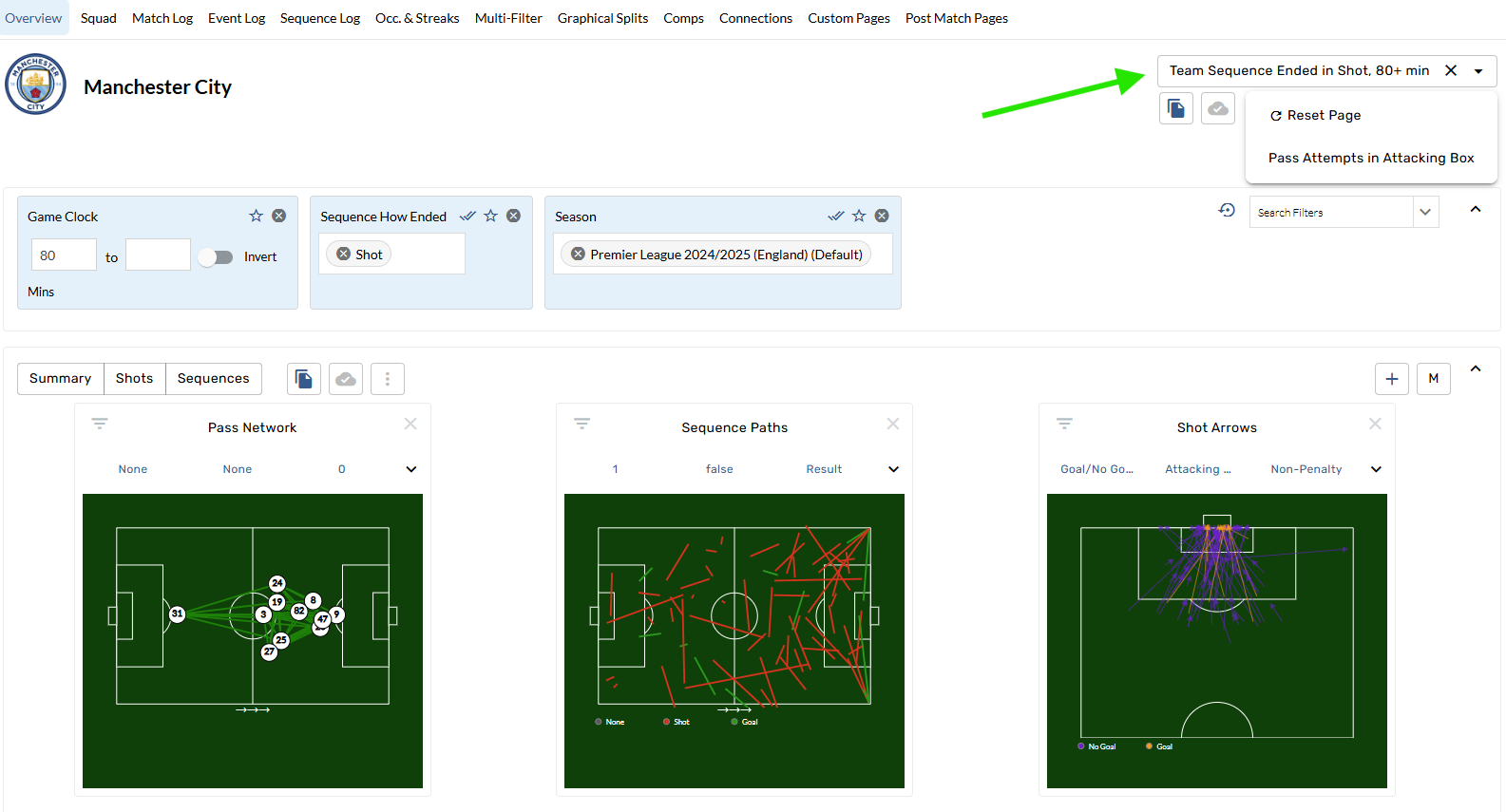The image size is (1506, 812).
Task: Open the Post Match Pages tab
Action: [x=957, y=18]
